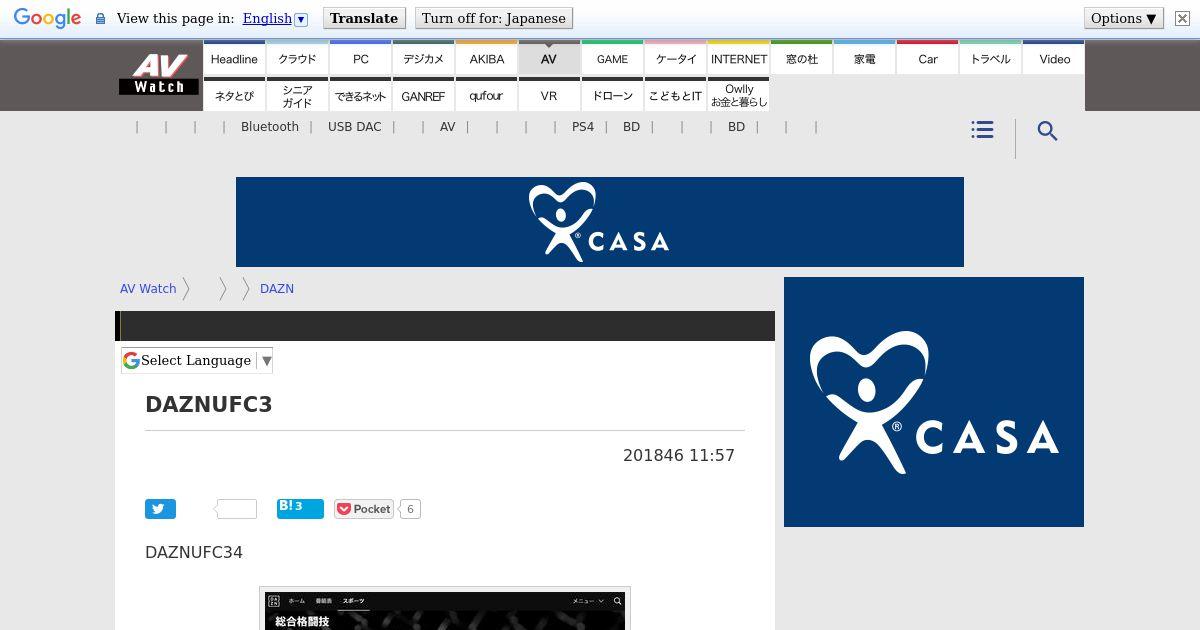
Task: Open the article screenshot thumbnail
Action: pyautogui.click(x=445, y=609)
